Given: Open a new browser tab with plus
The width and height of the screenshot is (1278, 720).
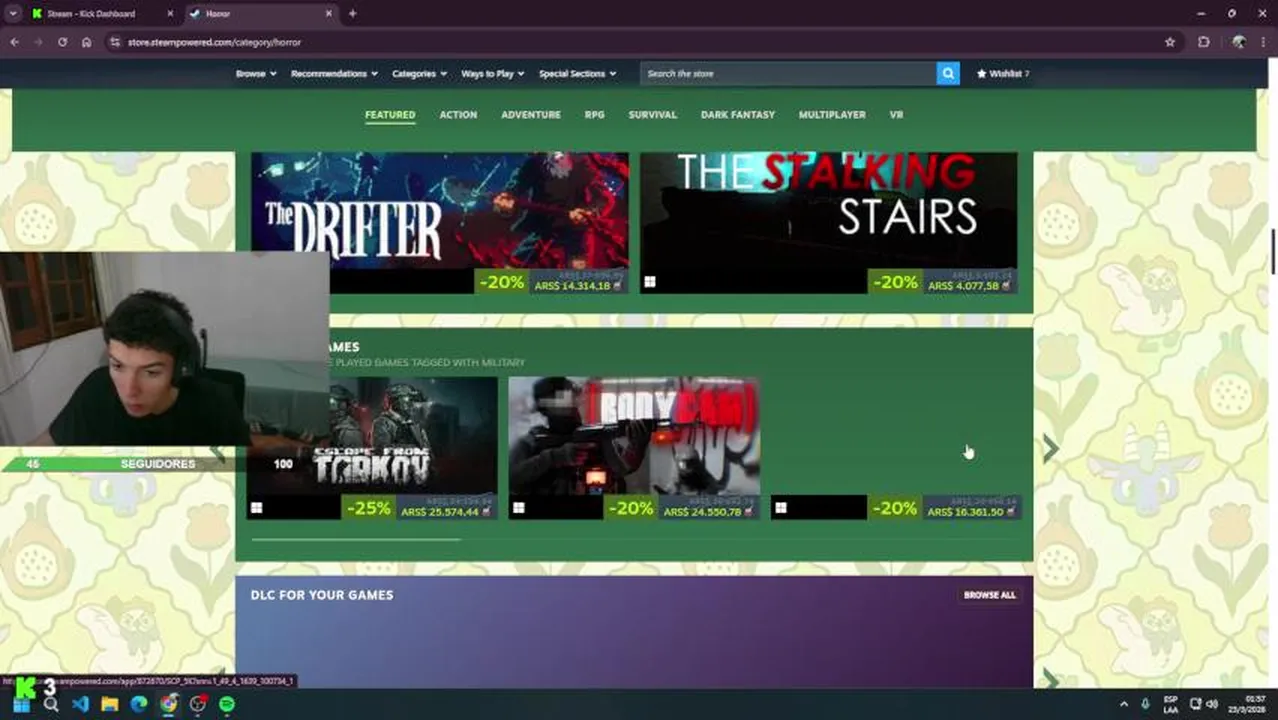Looking at the screenshot, I should click(x=352, y=13).
